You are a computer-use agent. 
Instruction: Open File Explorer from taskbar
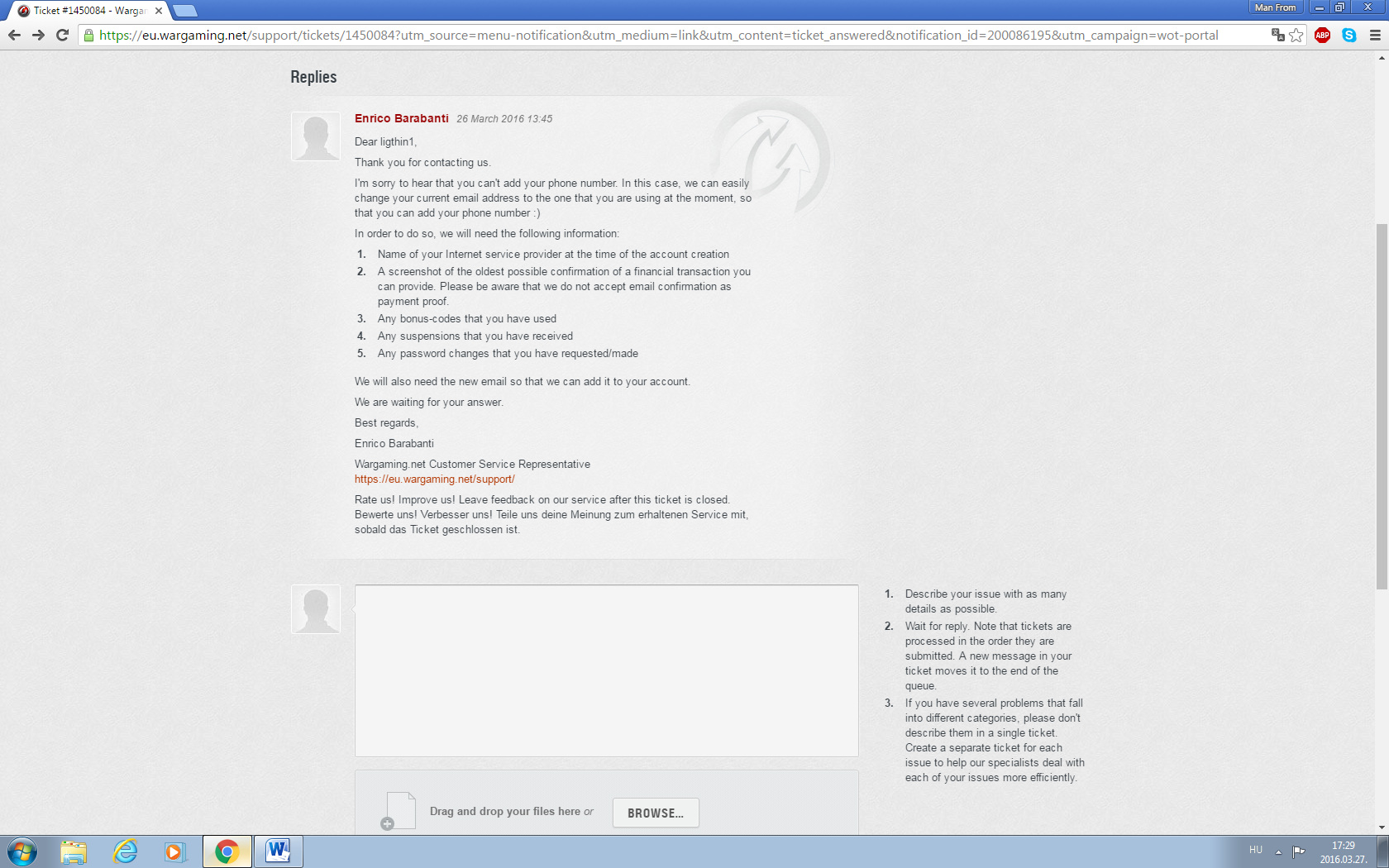pos(74,851)
